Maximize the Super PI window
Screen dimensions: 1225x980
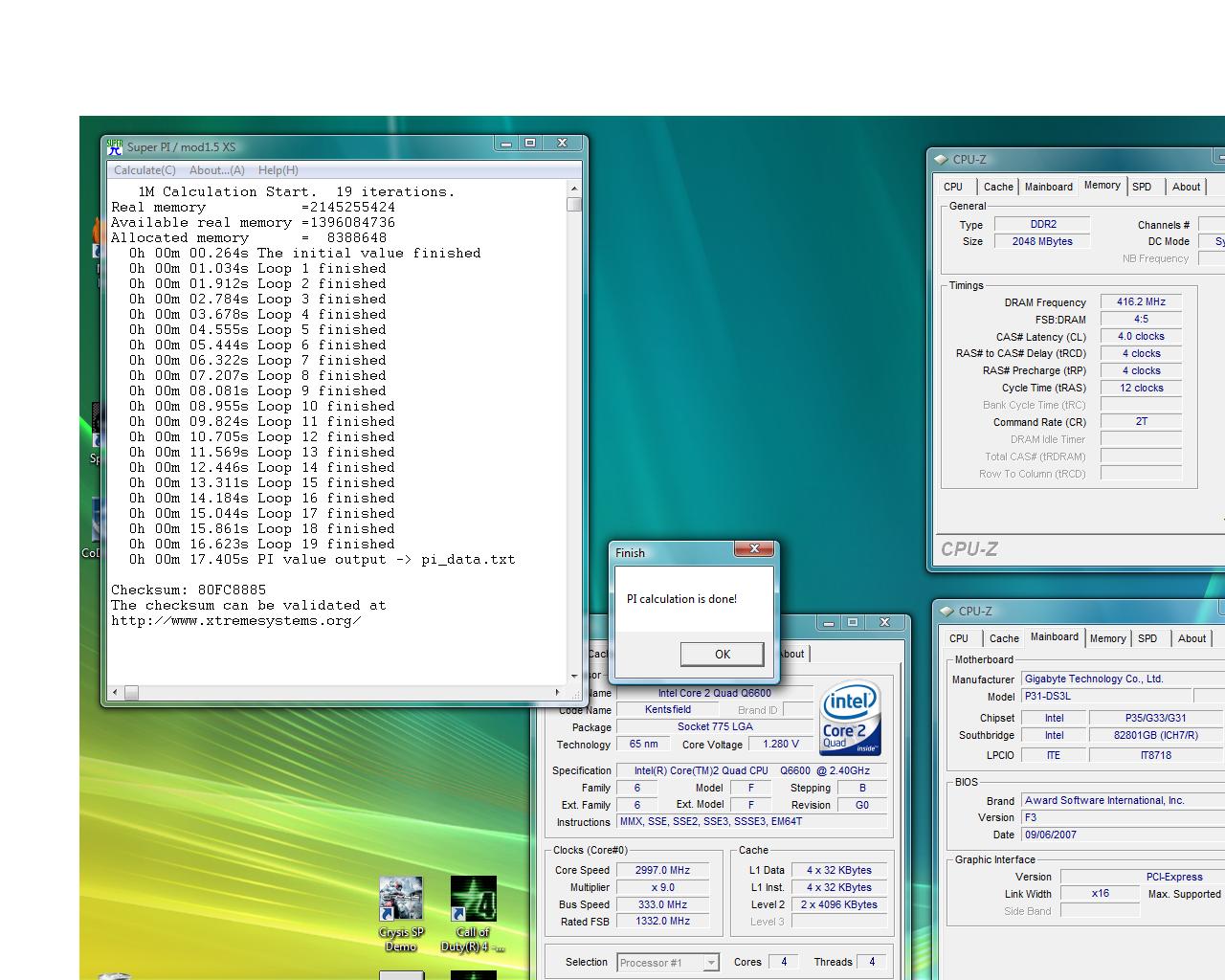coord(530,144)
